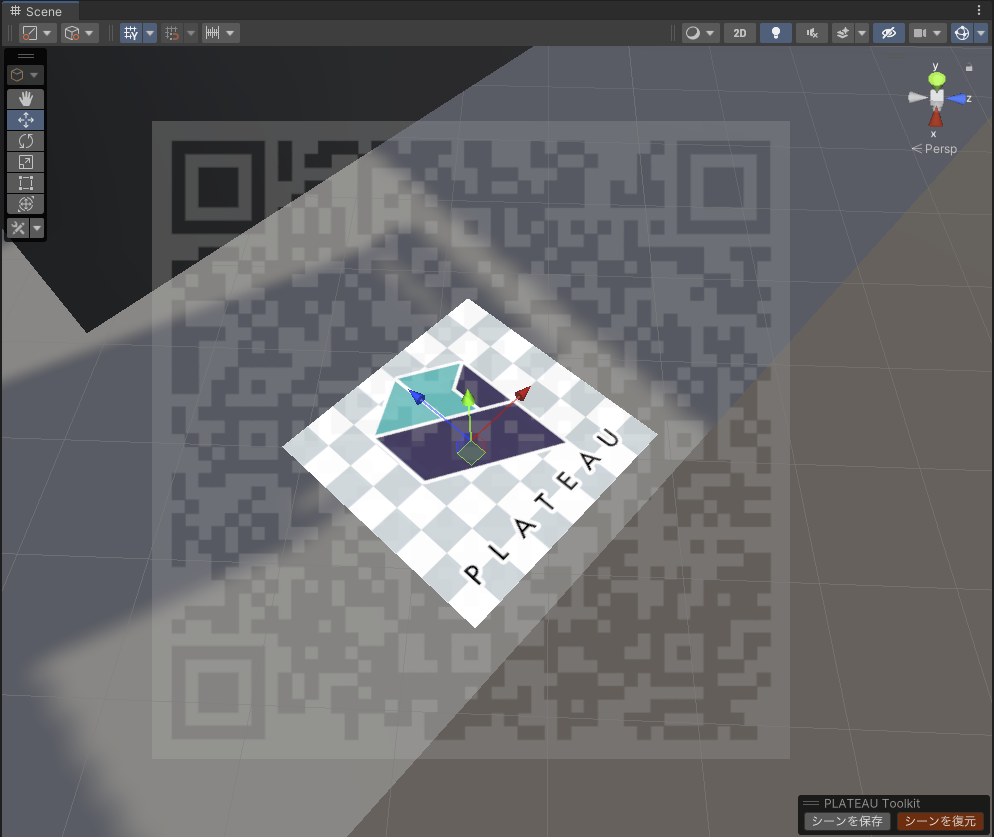Open the effects options dropdown arrow

point(862,33)
